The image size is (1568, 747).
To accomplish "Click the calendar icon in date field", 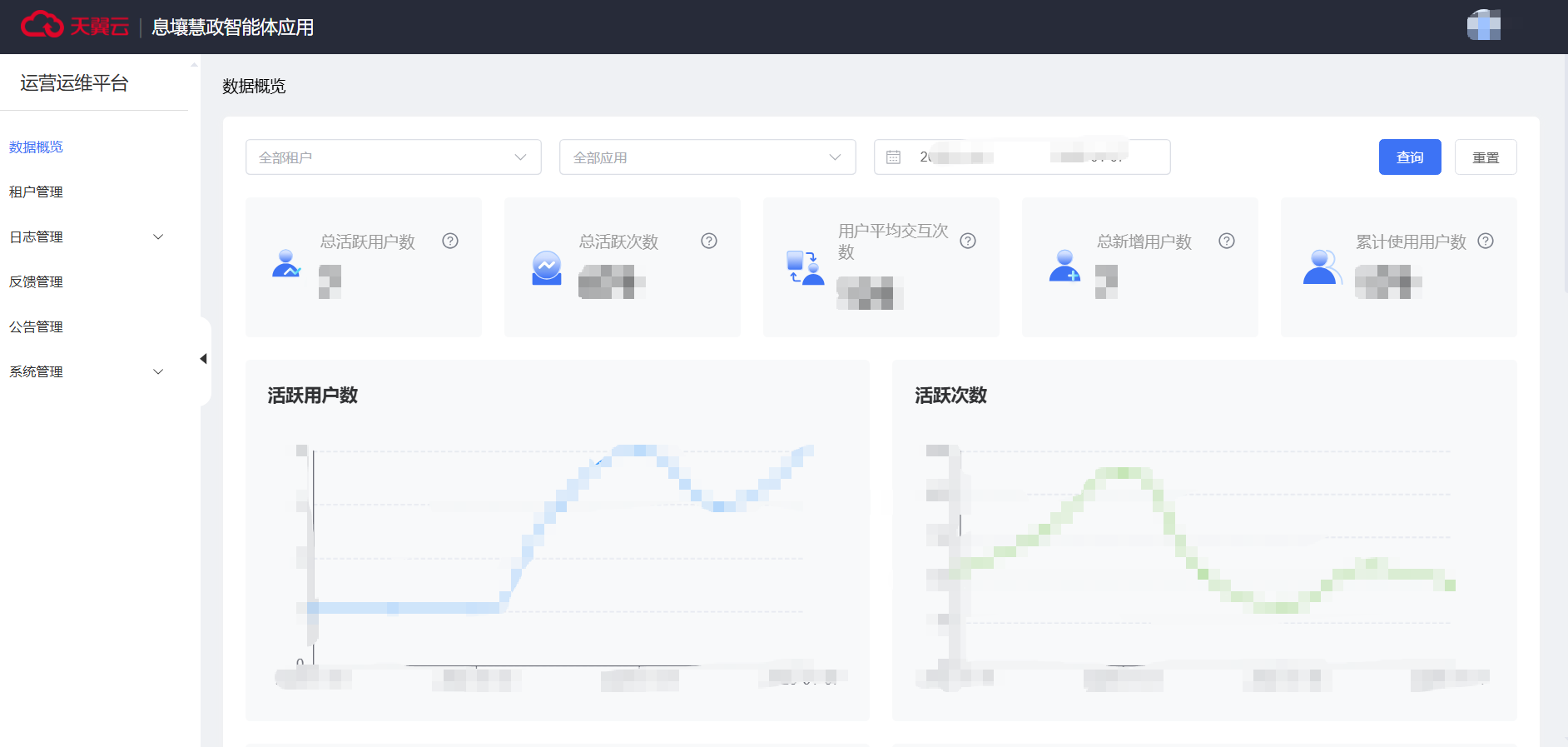I will [x=894, y=157].
